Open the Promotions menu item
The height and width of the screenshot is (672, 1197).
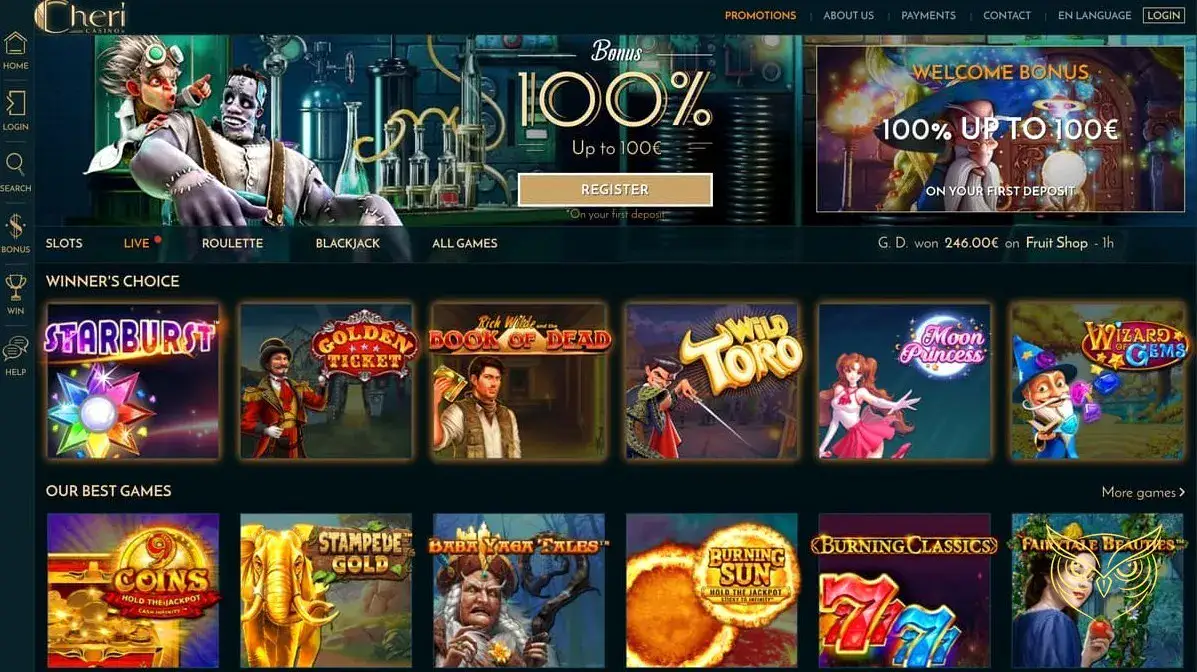(760, 15)
